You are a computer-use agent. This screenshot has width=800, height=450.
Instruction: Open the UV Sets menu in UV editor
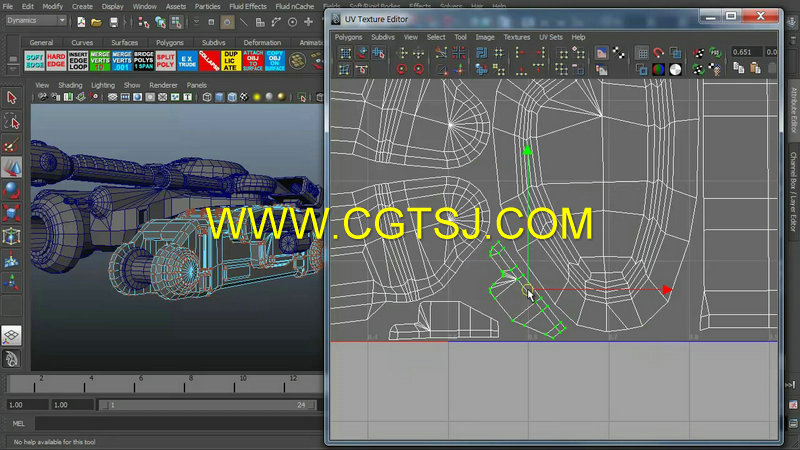[551, 37]
